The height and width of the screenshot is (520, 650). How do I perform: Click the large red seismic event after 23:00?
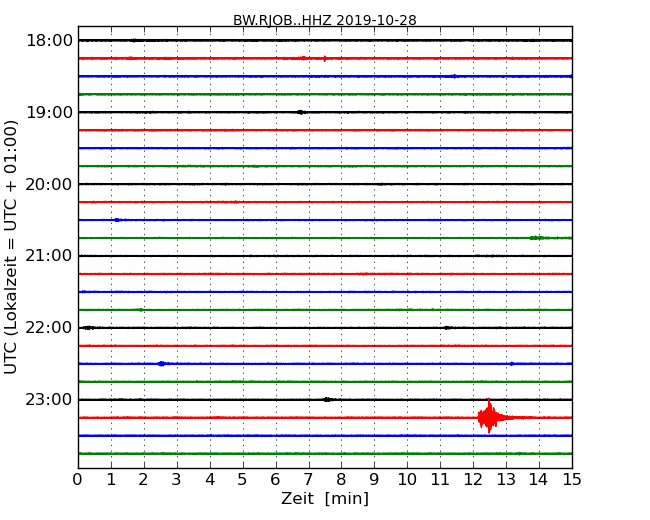point(490,417)
